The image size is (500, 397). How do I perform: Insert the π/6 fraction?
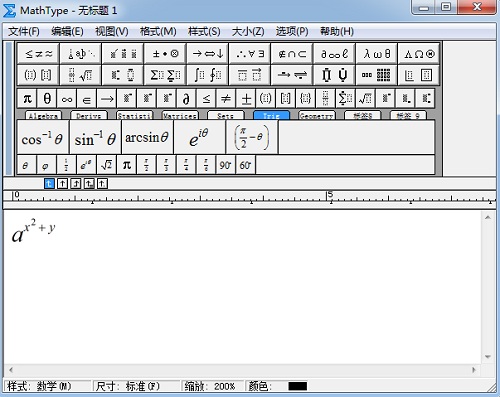(x=206, y=165)
